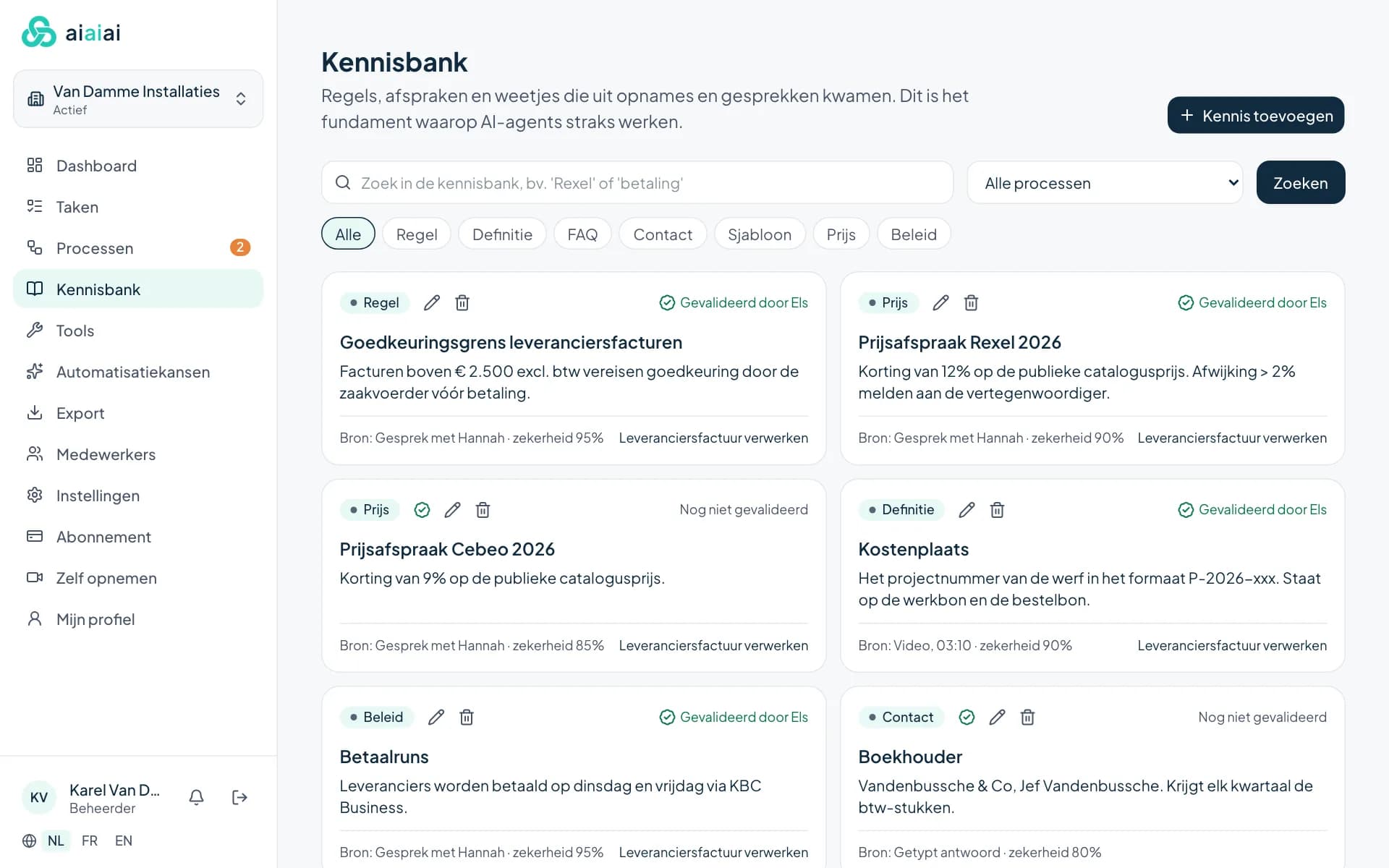Click the pencil icon on Prijsafspraak Rexel 2026
The height and width of the screenshot is (868, 1389).
click(x=940, y=303)
